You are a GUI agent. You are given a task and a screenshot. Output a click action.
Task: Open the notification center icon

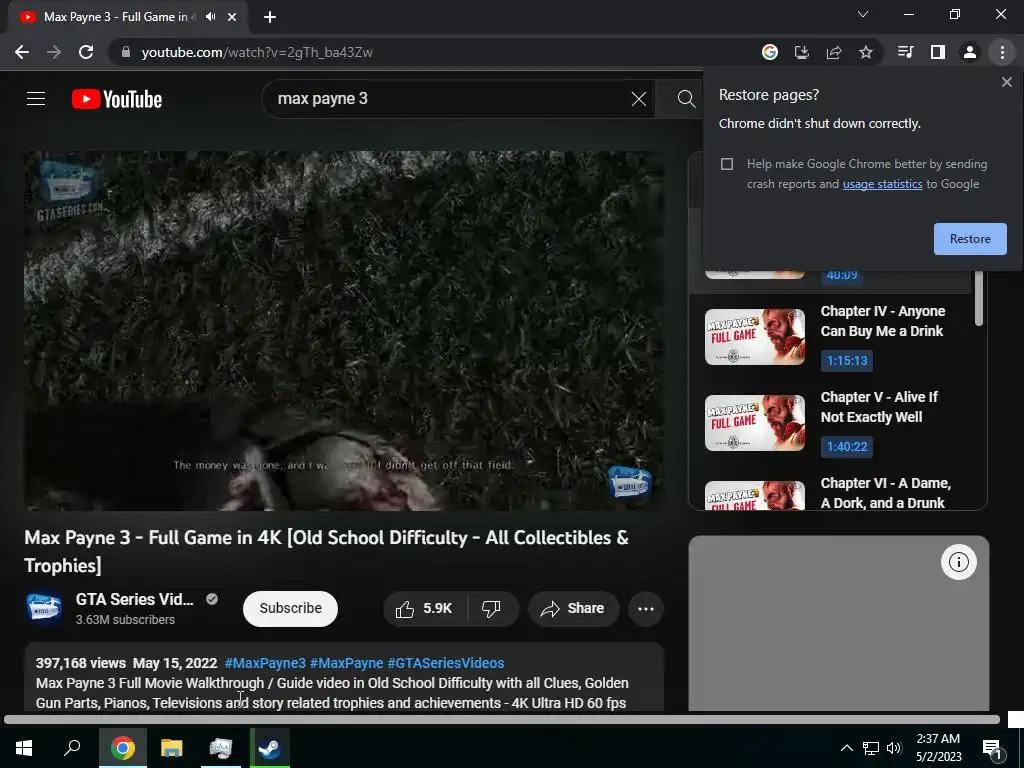(x=991, y=748)
